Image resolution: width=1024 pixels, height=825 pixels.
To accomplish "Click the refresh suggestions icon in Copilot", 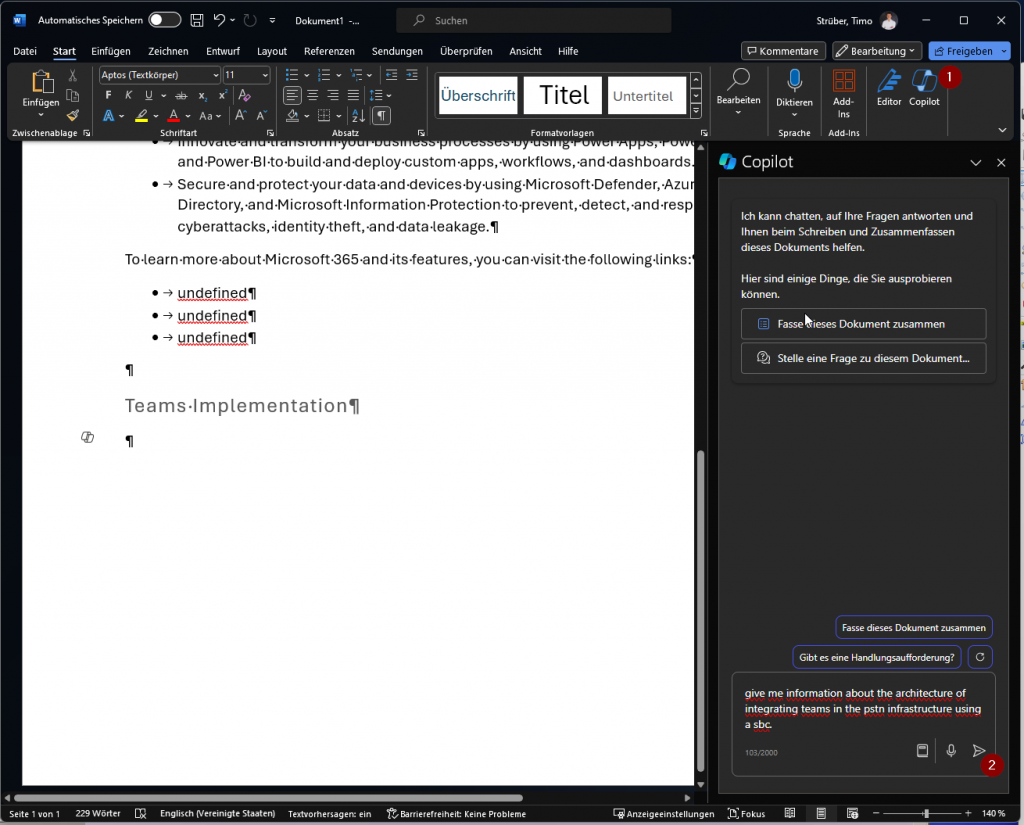I will point(980,657).
